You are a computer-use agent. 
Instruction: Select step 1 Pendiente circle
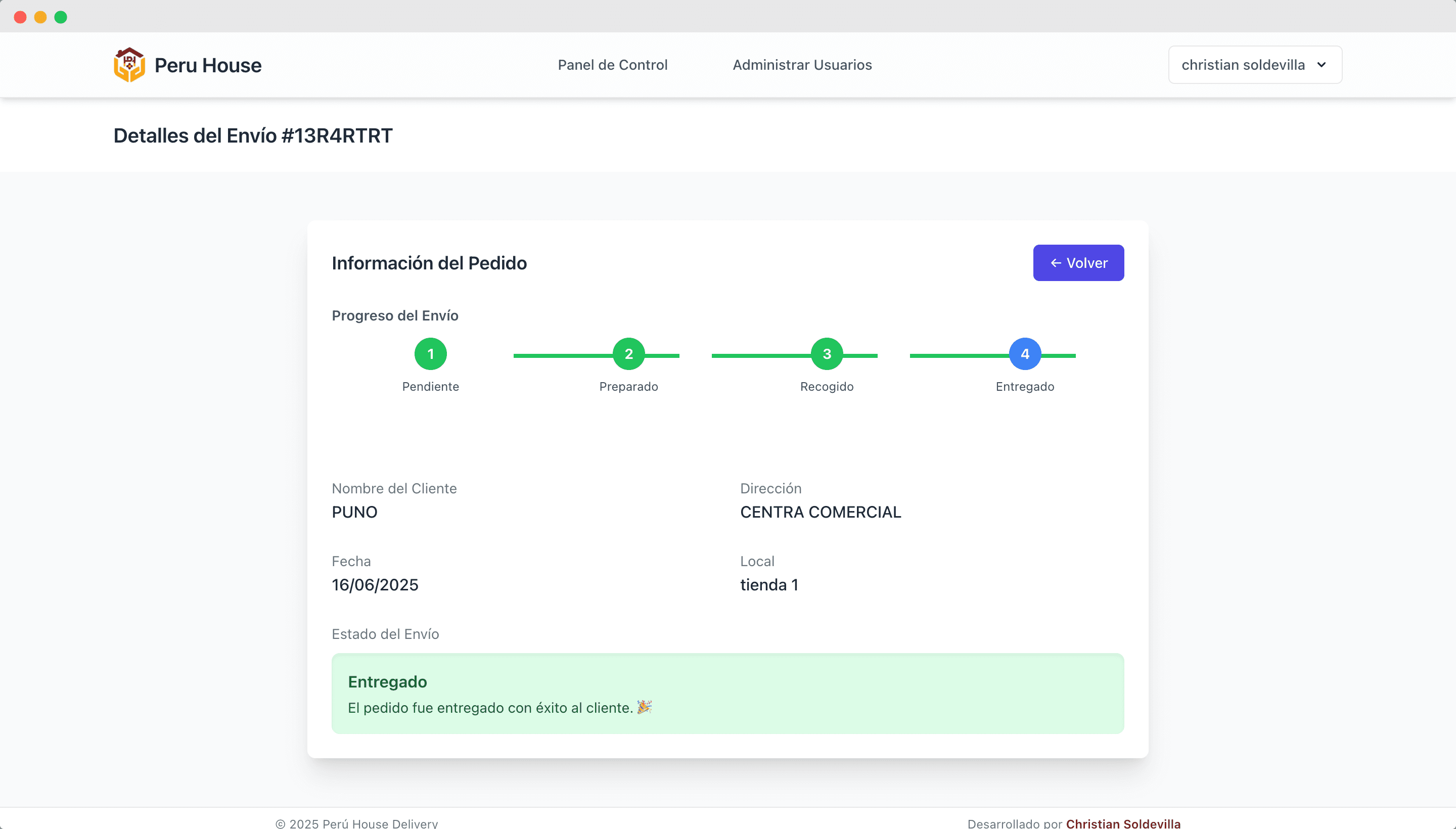tap(430, 354)
